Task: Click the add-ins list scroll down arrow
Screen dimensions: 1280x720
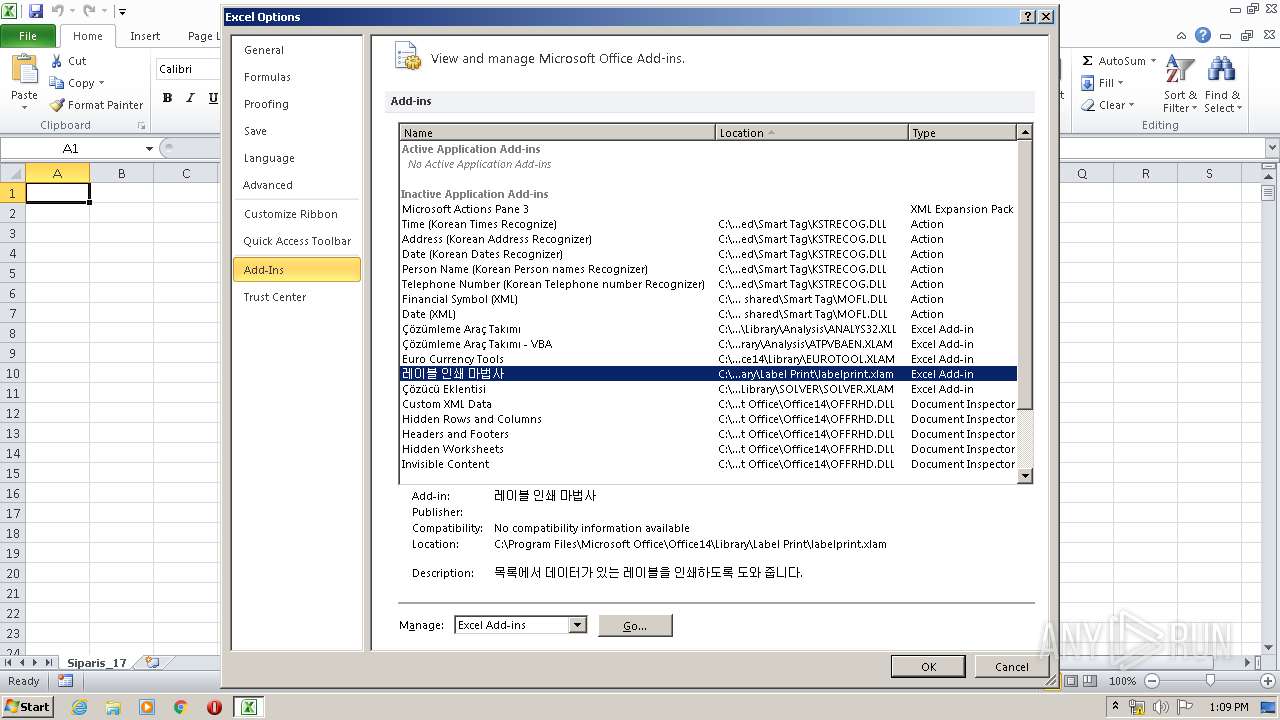Action: click(x=1024, y=476)
